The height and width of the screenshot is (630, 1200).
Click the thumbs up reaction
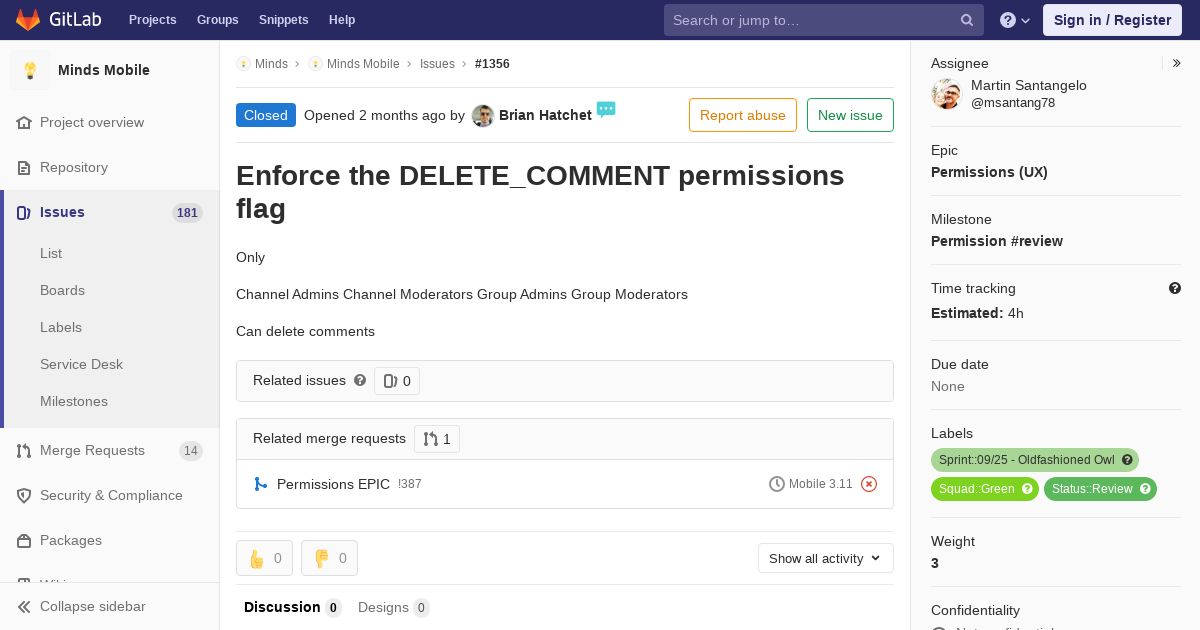(x=264, y=558)
